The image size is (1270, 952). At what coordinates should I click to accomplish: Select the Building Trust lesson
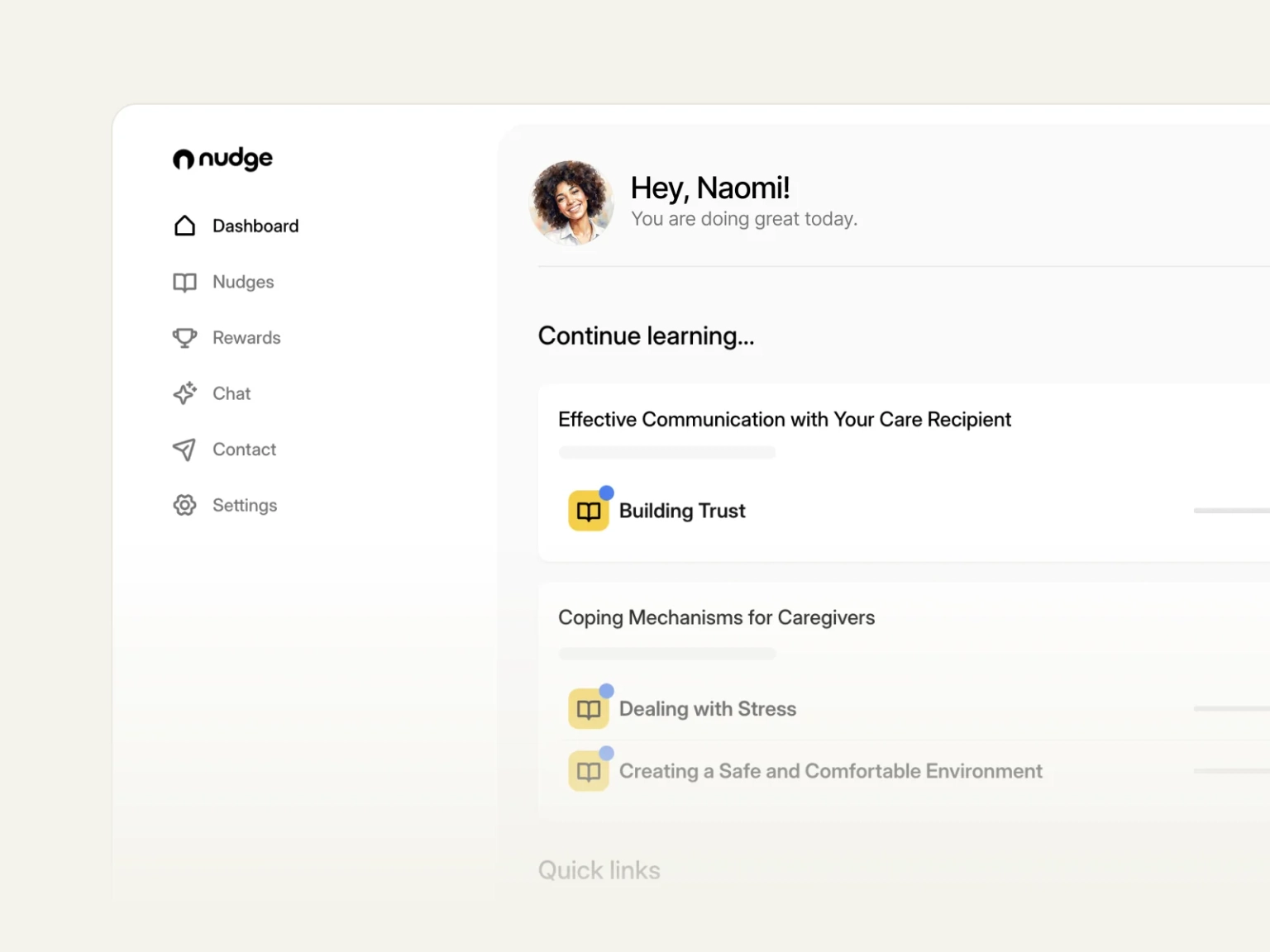[682, 512]
